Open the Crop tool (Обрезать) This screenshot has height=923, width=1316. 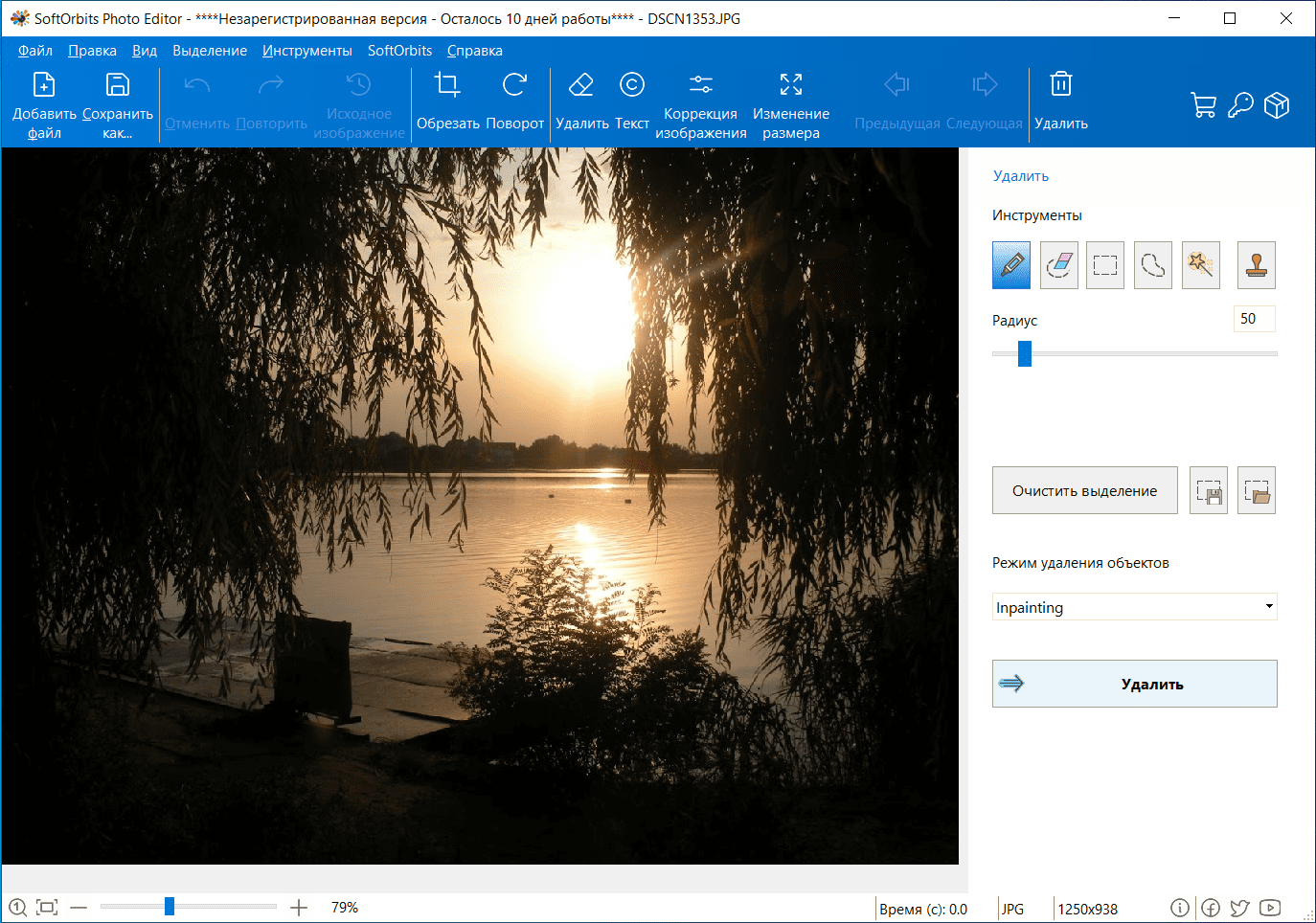pyautogui.click(x=447, y=101)
